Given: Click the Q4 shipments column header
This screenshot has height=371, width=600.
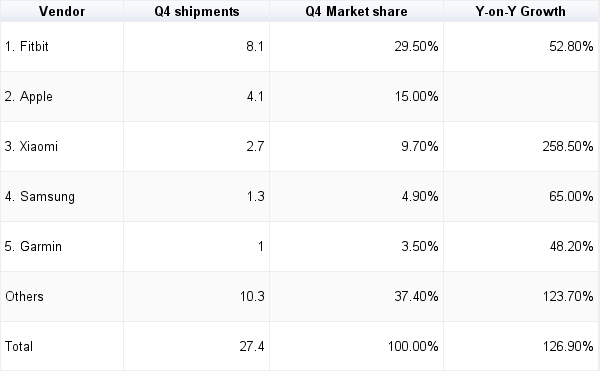Looking at the screenshot, I should tap(197, 11).
